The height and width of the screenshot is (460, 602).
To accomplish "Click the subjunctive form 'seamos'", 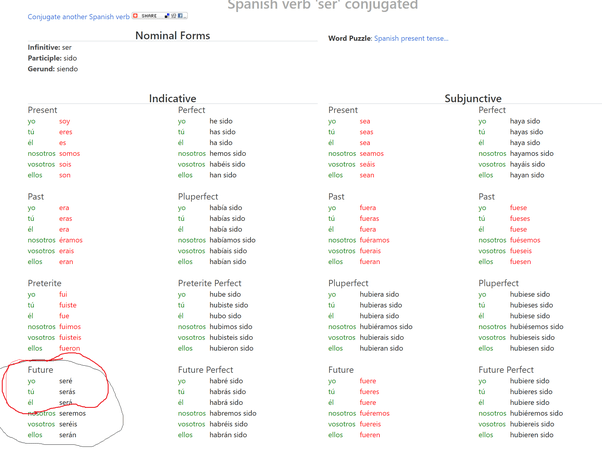I will point(372,153).
